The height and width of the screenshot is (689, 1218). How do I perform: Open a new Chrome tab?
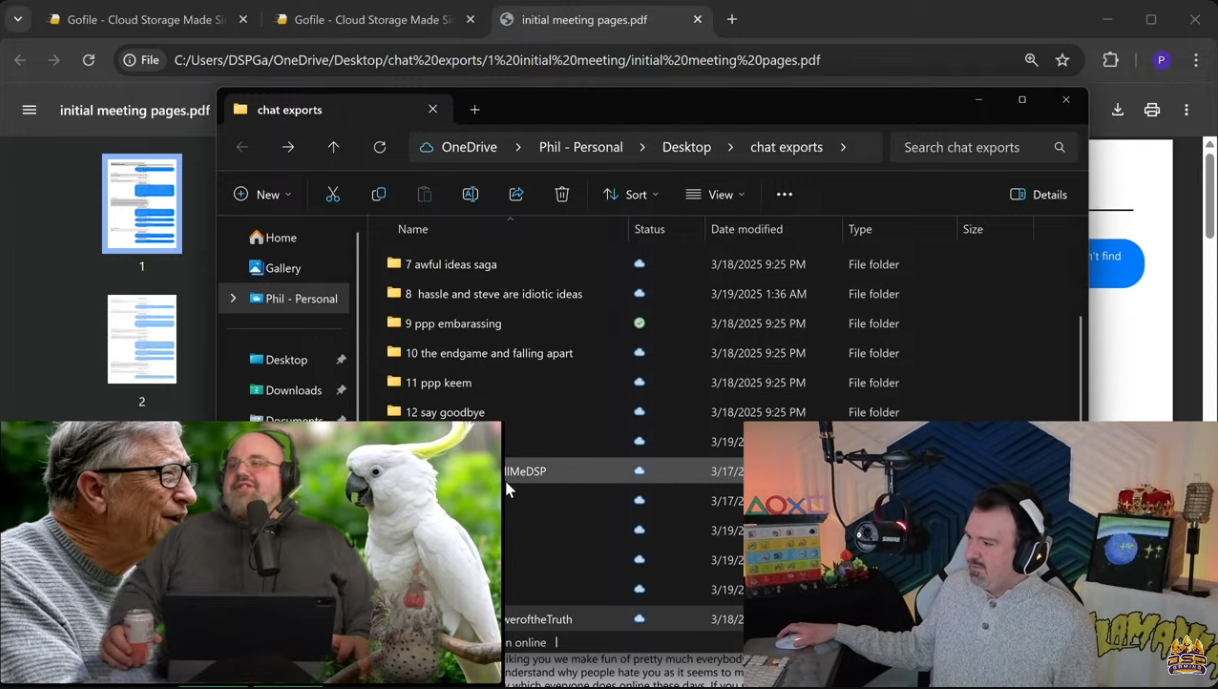pyautogui.click(x=732, y=19)
